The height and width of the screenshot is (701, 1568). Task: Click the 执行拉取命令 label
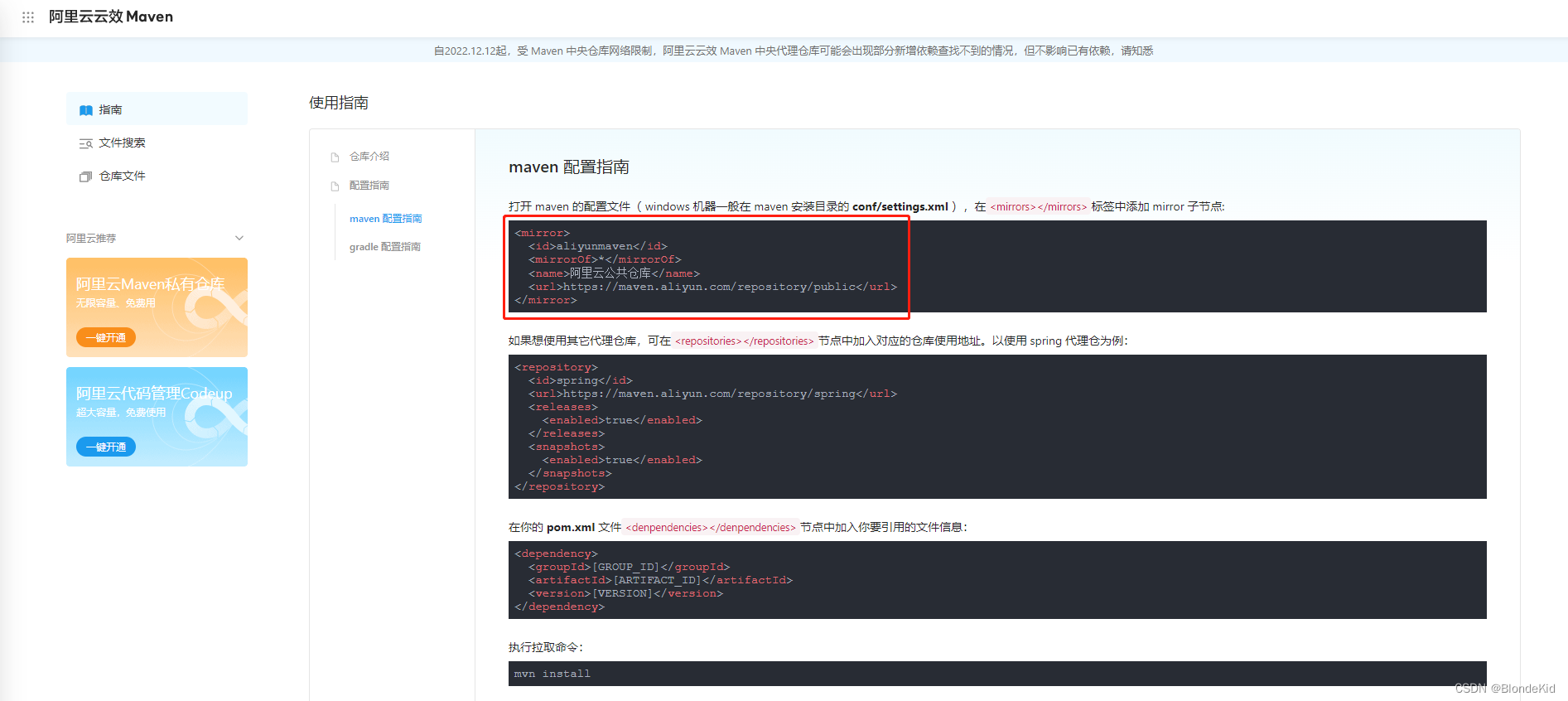click(x=546, y=648)
